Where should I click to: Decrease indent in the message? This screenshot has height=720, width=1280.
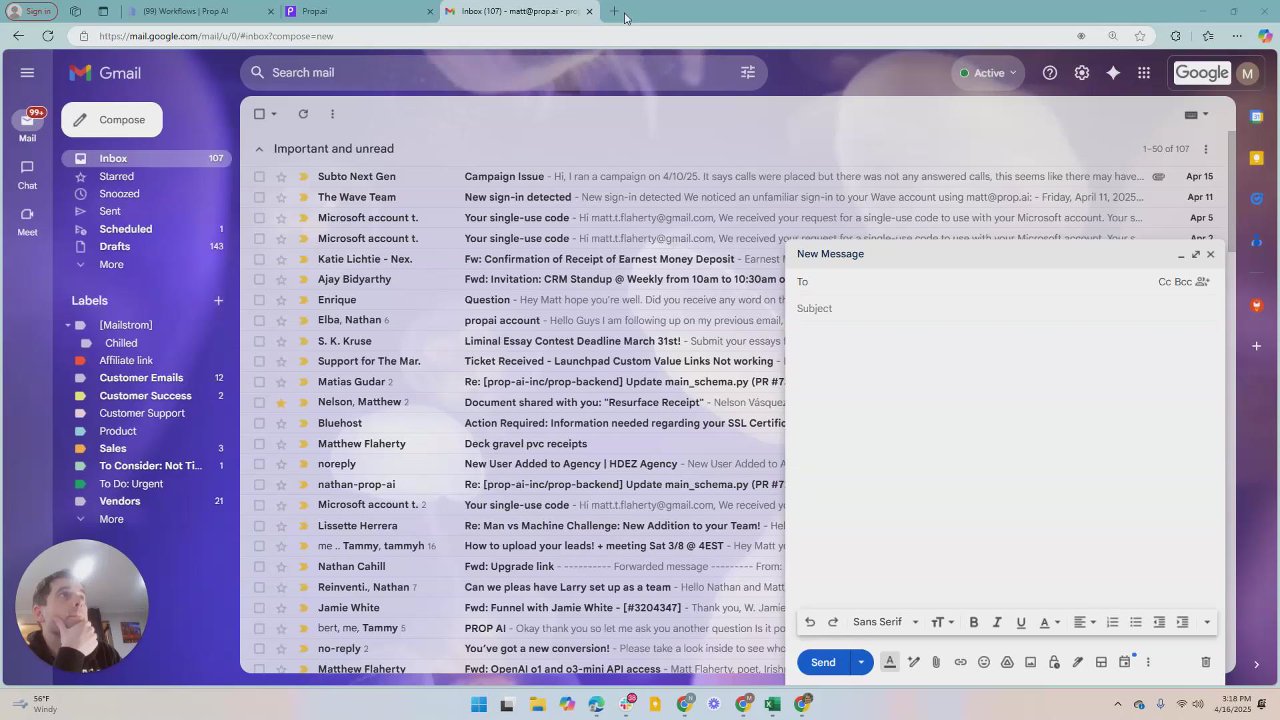click(1159, 622)
